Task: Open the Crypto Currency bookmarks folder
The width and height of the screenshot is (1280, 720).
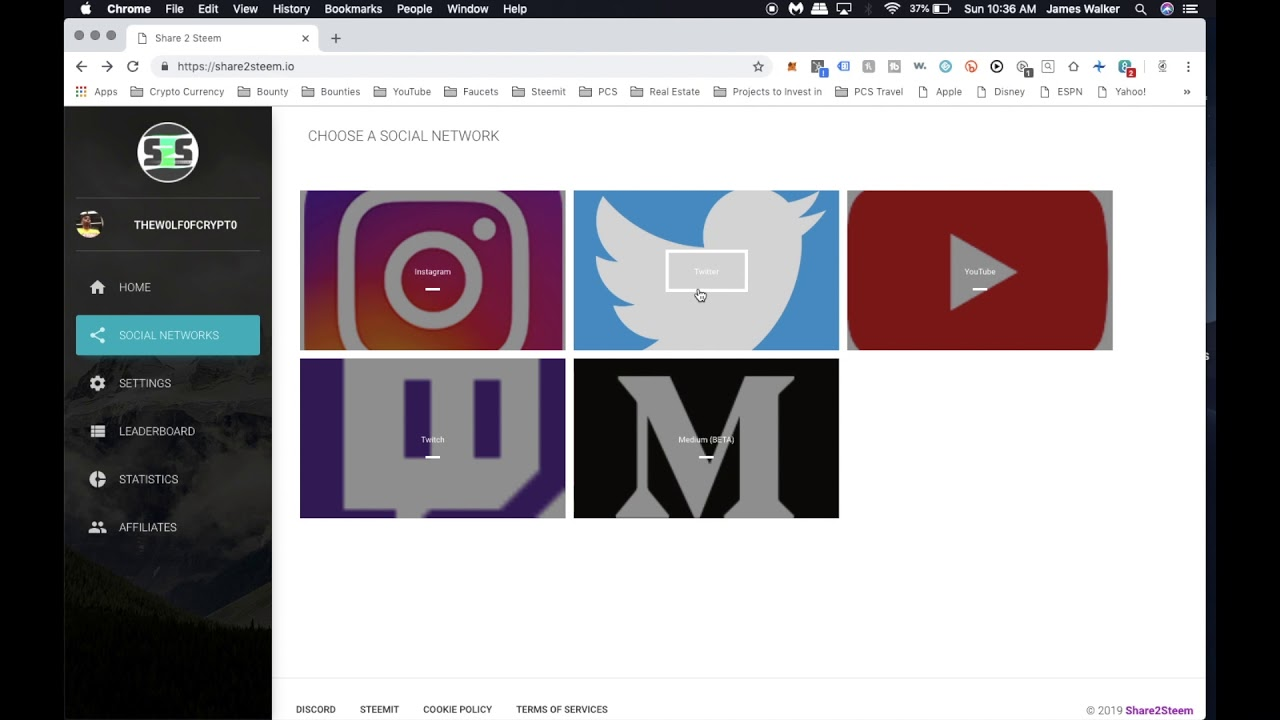Action: [x=177, y=92]
